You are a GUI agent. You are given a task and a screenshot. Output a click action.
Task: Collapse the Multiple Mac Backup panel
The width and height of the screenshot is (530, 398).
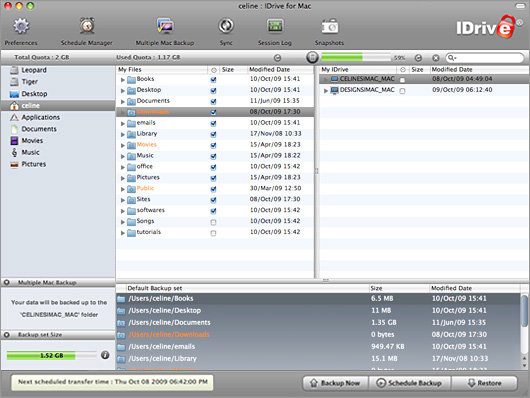(6, 282)
